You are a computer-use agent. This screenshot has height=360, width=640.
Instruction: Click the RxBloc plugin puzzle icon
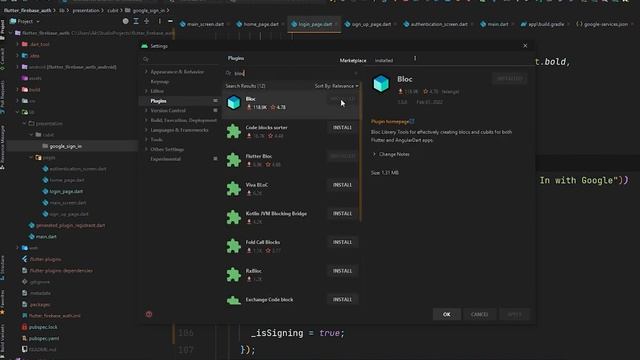pos(234,274)
